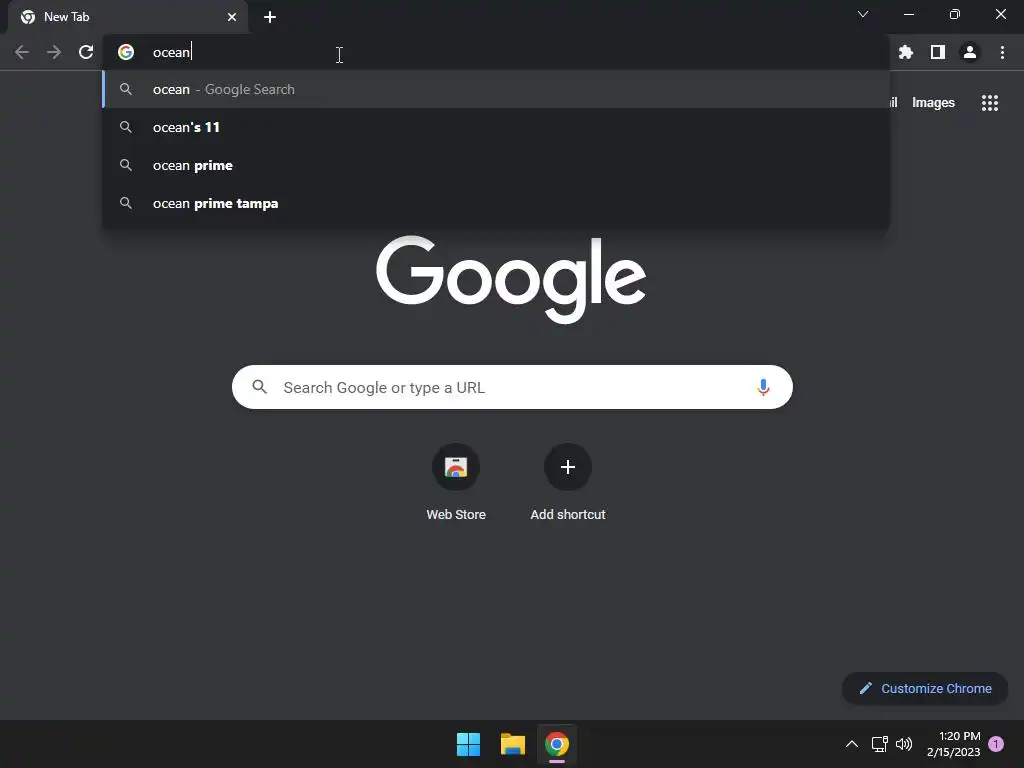Click the address bar containing "ocean"
This screenshot has height=768, width=1024.
pyautogui.click(x=496, y=52)
